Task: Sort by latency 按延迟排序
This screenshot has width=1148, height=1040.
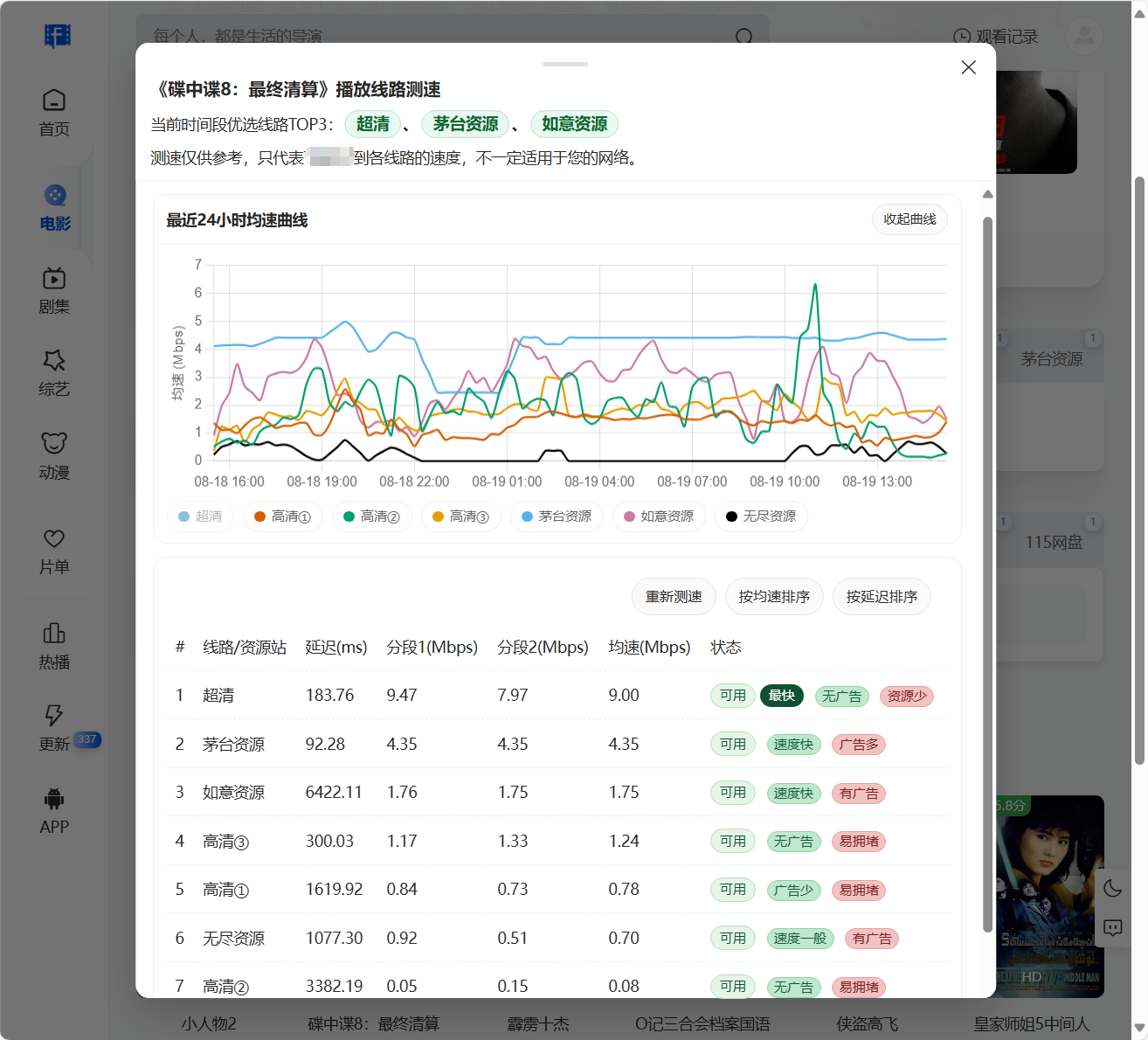Action: tap(882, 597)
